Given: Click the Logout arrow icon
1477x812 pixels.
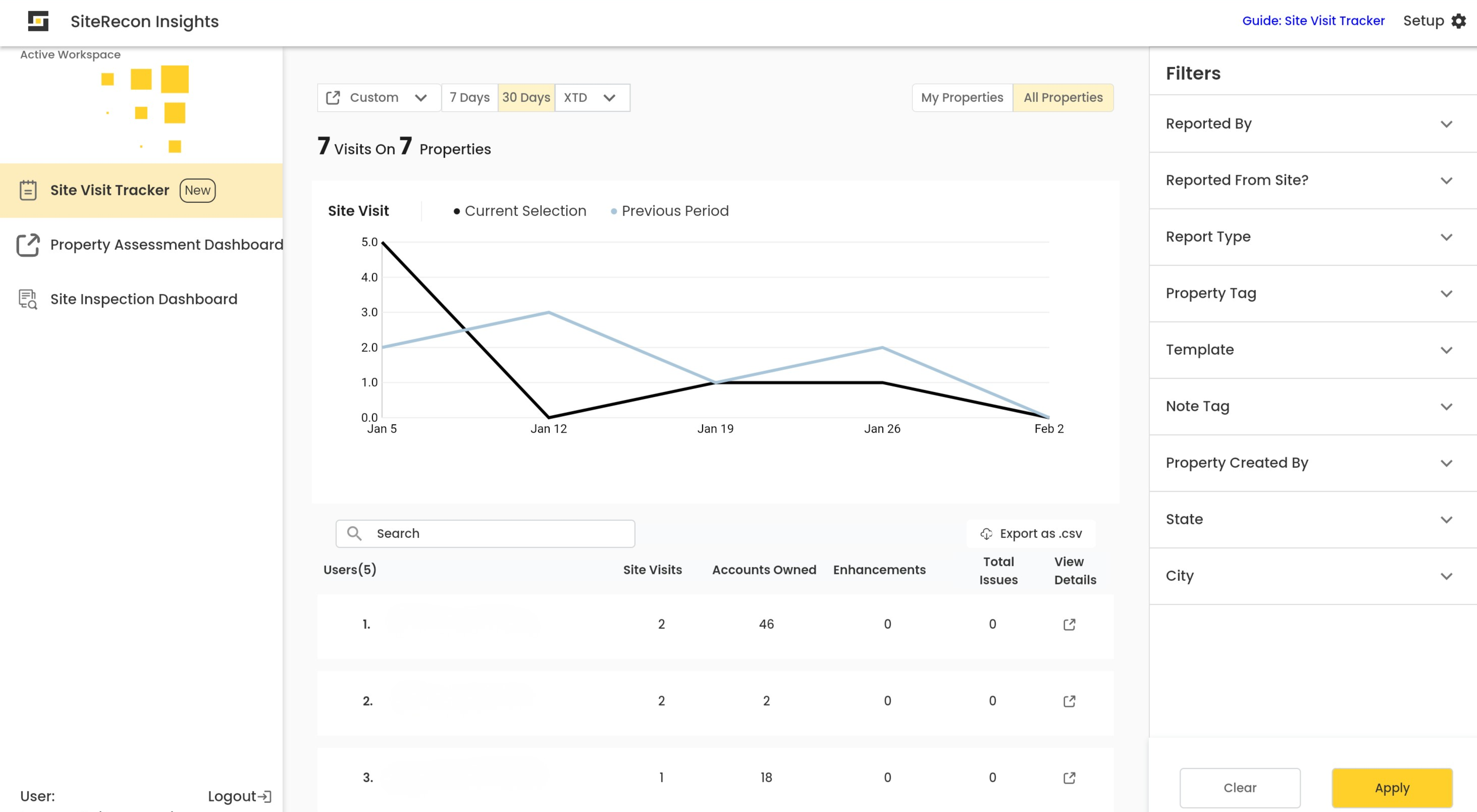Looking at the screenshot, I should coord(265,796).
